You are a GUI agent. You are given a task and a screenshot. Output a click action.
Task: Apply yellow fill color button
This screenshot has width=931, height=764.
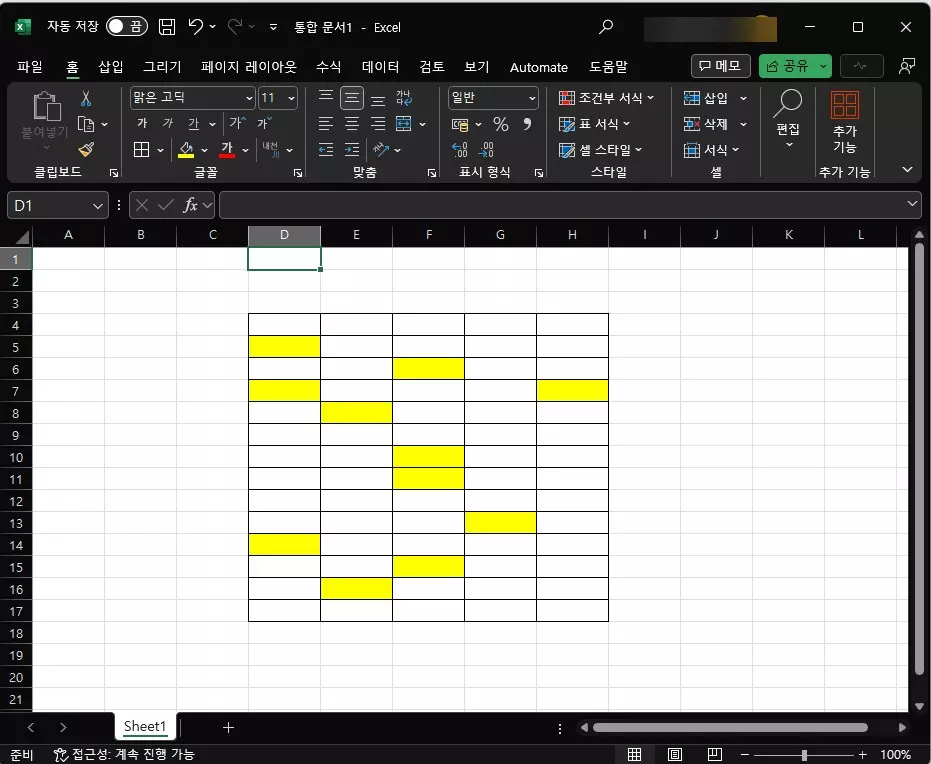(x=186, y=150)
